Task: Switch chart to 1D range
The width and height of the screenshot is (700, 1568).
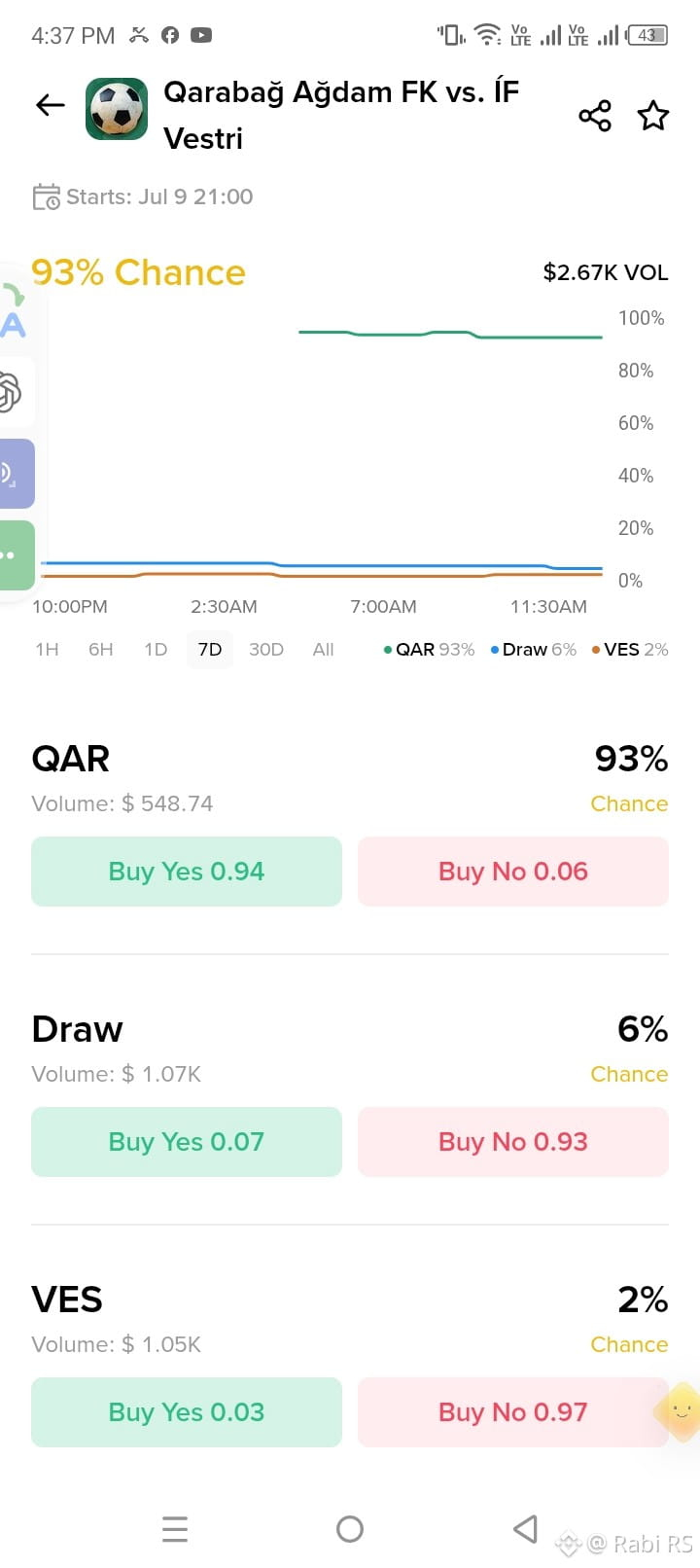Action: [x=156, y=650]
